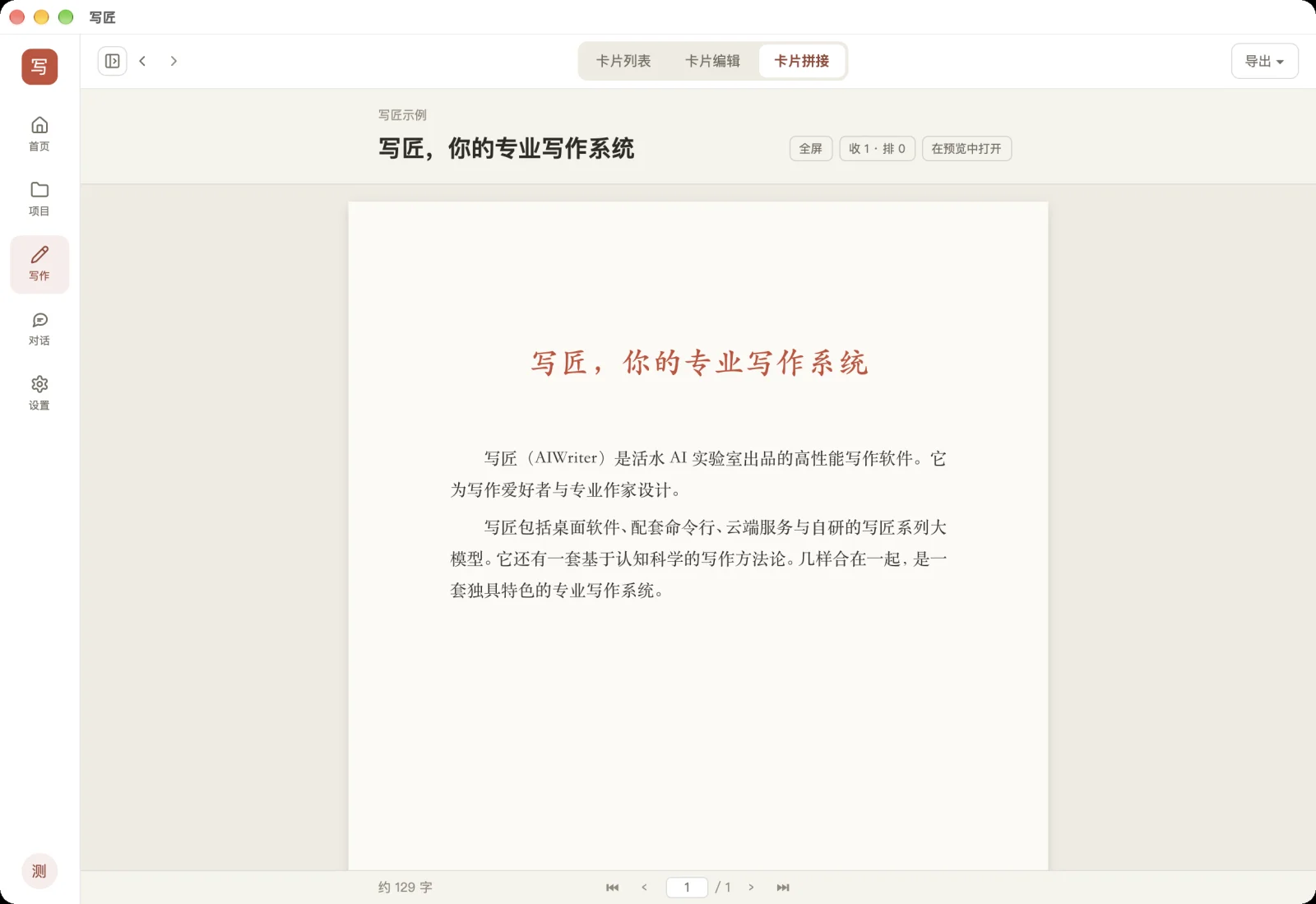Click the 写匠示例 breadcrumb text
The height and width of the screenshot is (904, 1316).
click(402, 115)
